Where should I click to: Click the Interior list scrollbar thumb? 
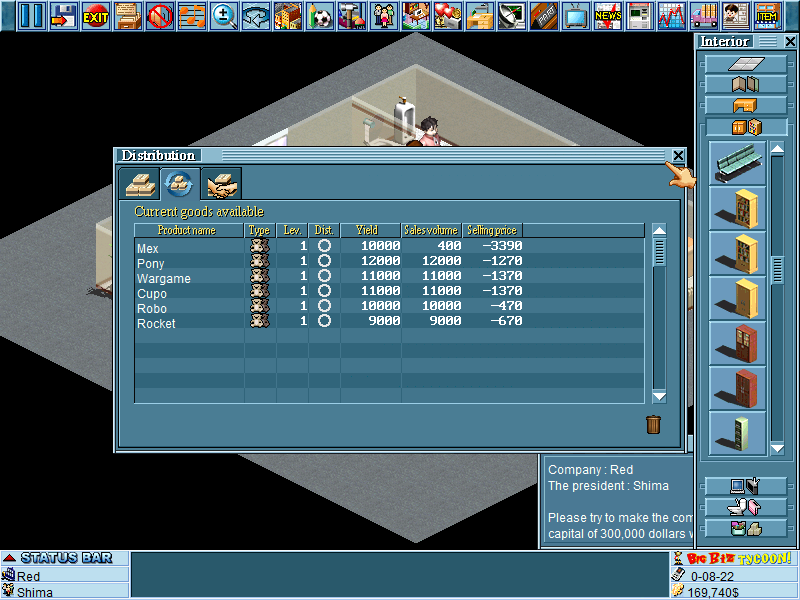(x=777, y=270)
